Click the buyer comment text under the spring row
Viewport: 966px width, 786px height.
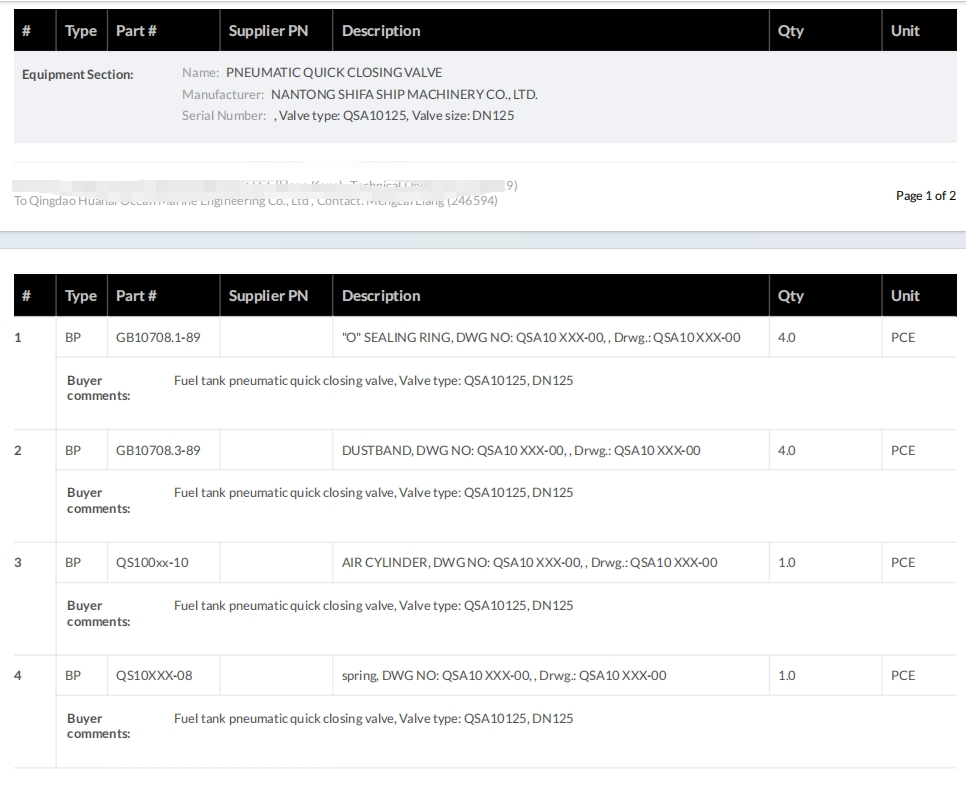373,718
